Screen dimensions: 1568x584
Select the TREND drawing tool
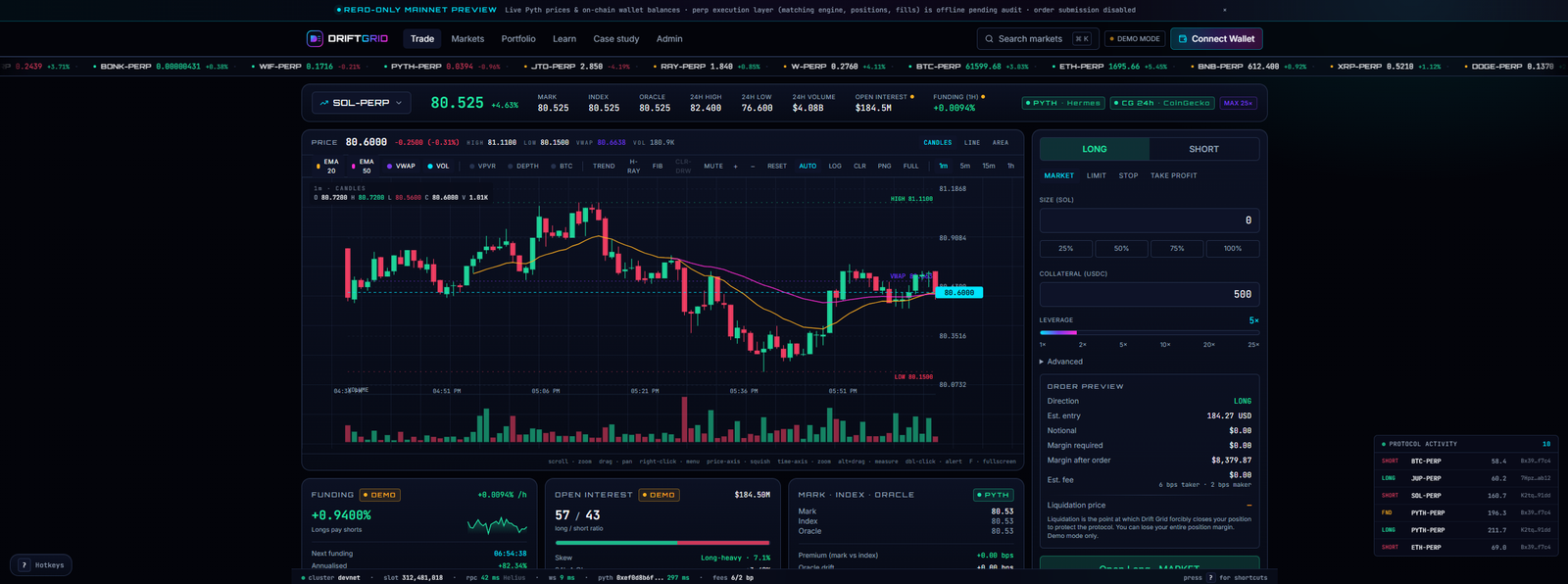pos(604,166)
